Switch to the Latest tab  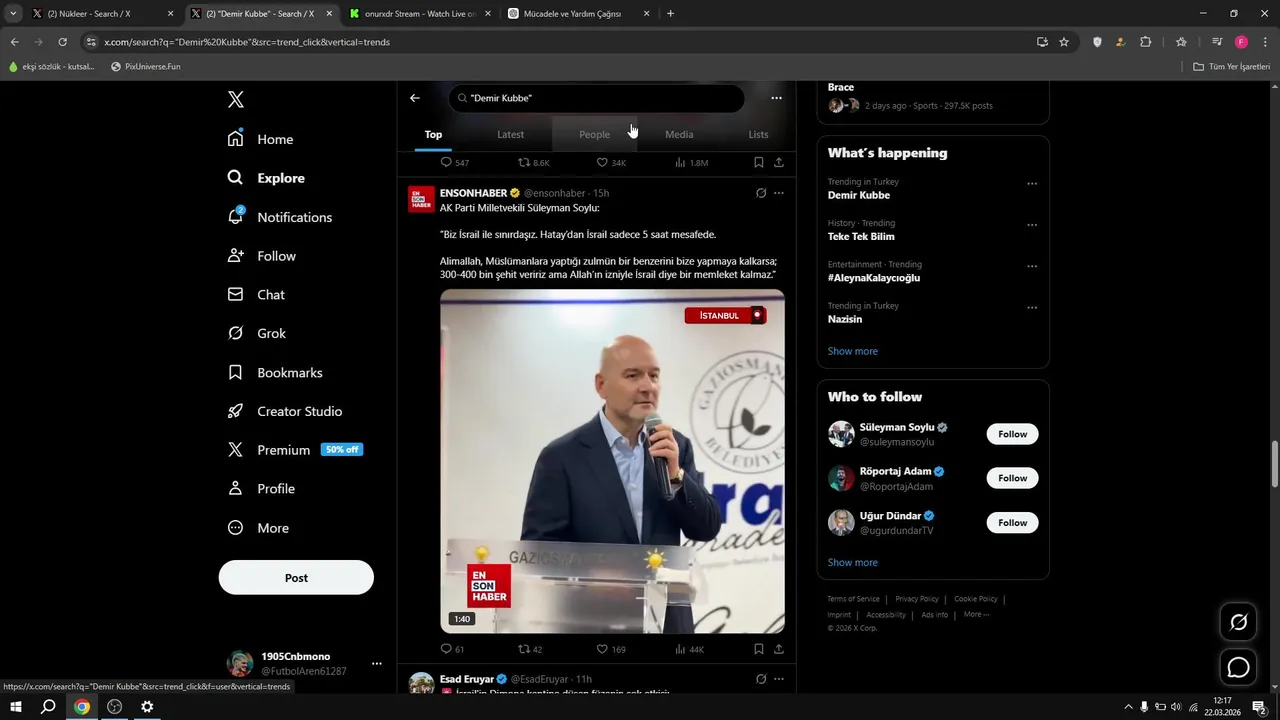(x=510, y=134)
